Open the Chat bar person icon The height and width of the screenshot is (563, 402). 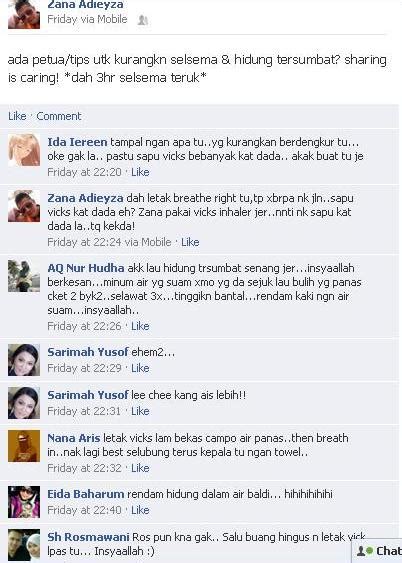click(361, 551)
